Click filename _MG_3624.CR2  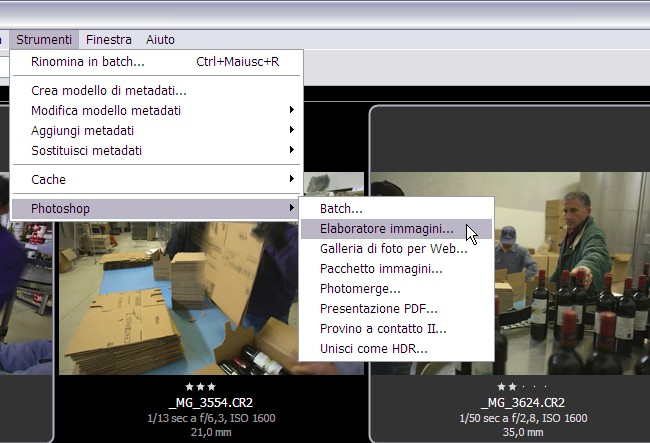click(x=523, y=403)
